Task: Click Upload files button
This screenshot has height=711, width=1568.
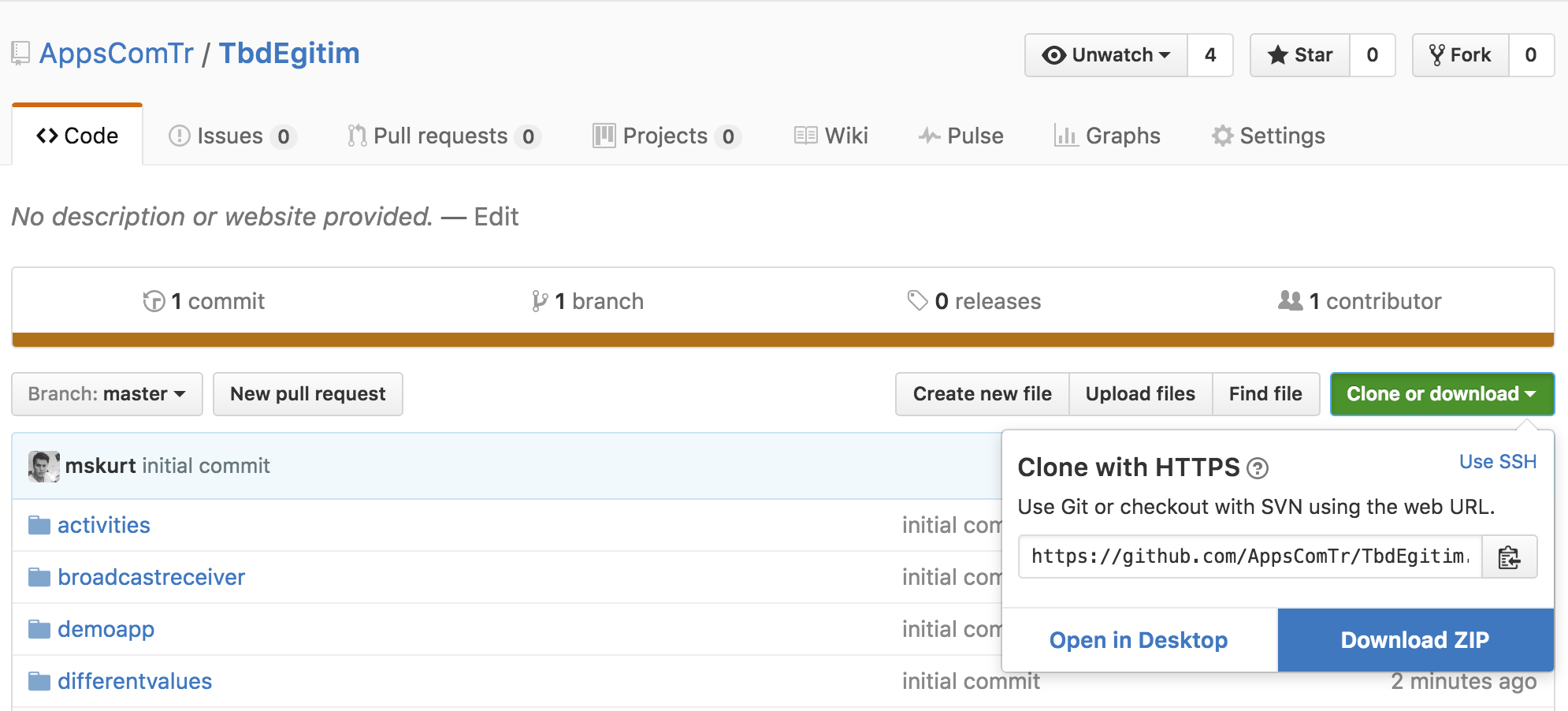Action: coord(1140,394)
